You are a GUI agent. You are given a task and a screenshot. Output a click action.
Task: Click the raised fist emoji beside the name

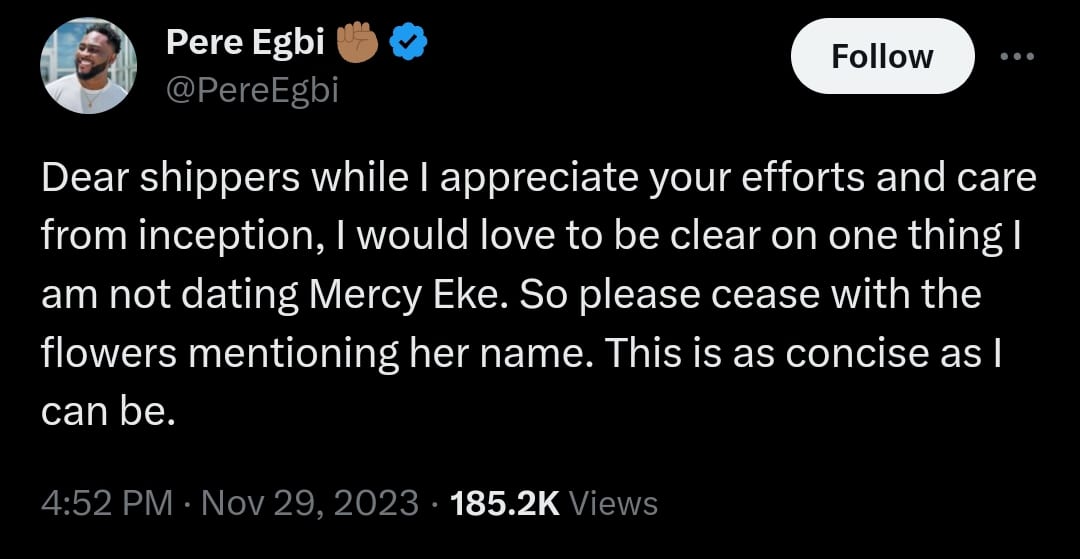pyautogui.click(x=358, y=43)
